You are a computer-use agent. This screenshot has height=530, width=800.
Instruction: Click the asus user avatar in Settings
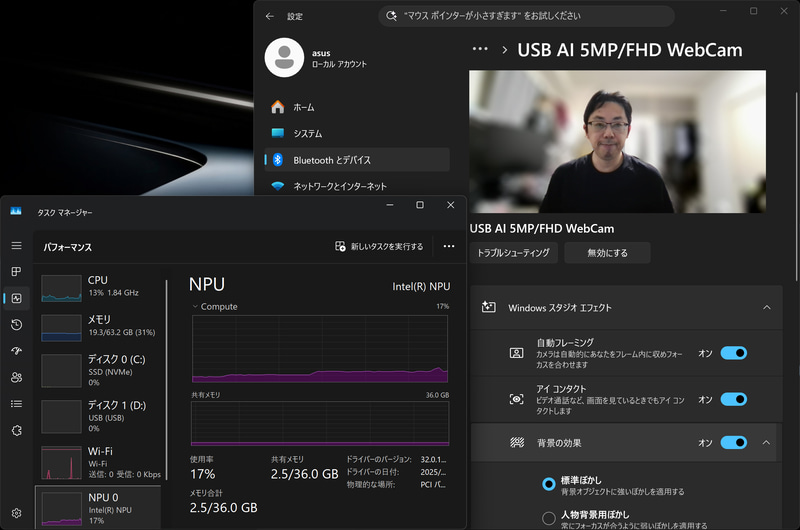point(284,57)
